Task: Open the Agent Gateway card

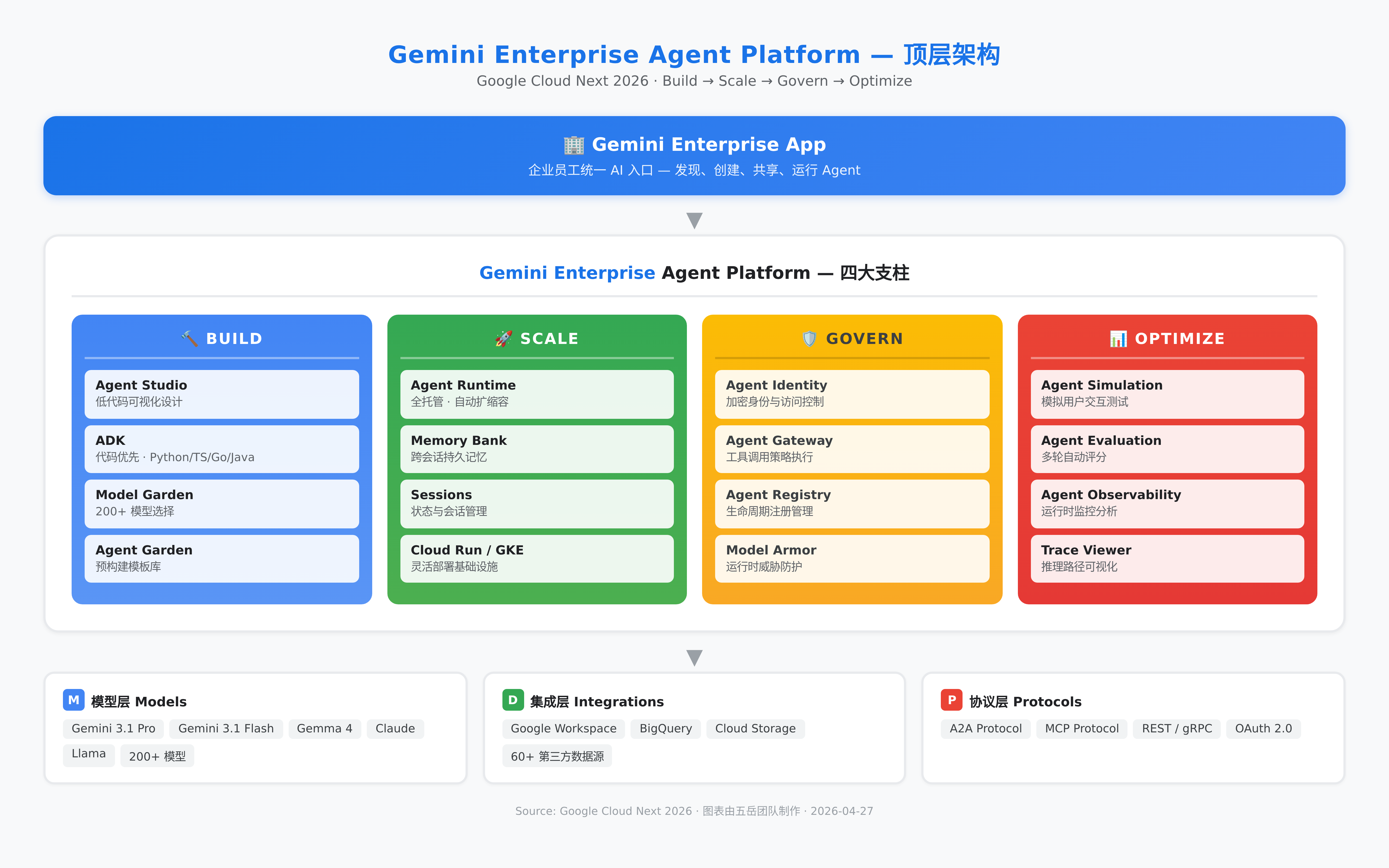Action: pyautogui.click(x=852, y=449)
